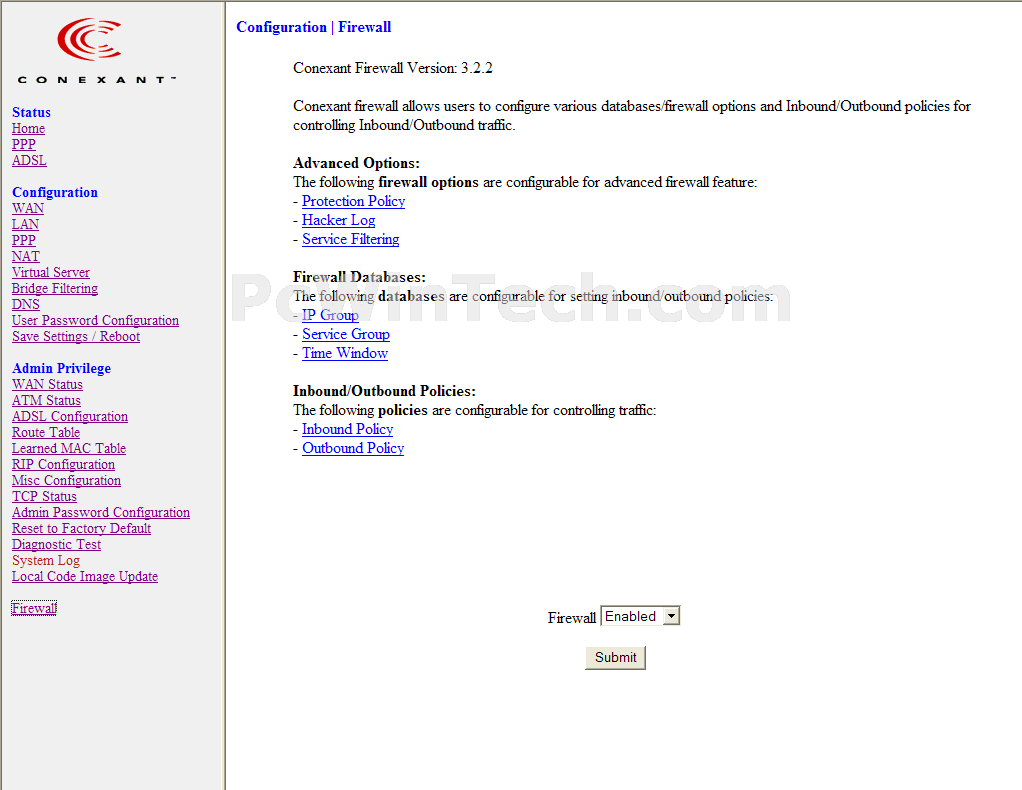
Task: View the ATM Status page
Action: click(46, 400)
